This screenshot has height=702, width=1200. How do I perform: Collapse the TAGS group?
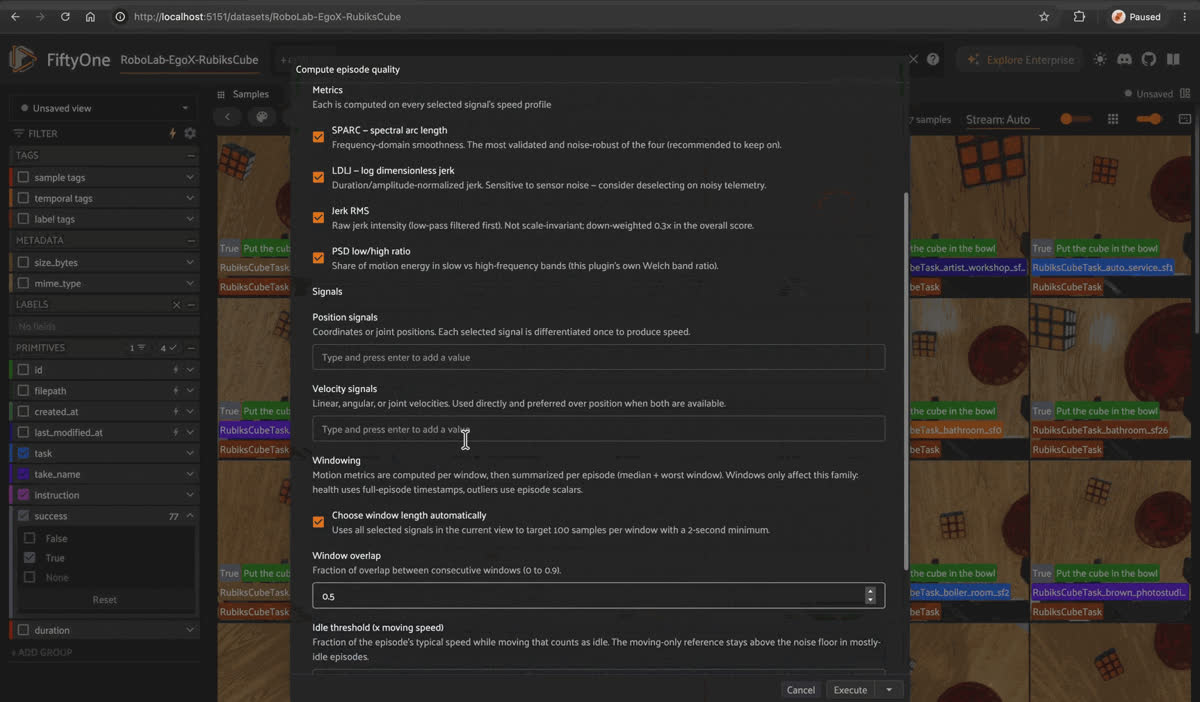pyautogui.click(x=191, y=156)
